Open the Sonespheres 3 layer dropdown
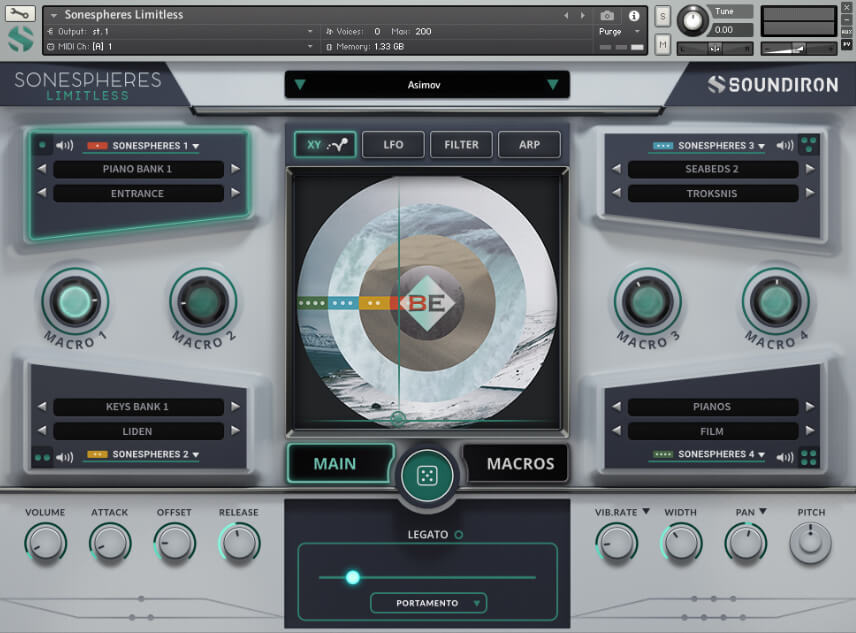856x633 pixels. (x=709, y=146)
